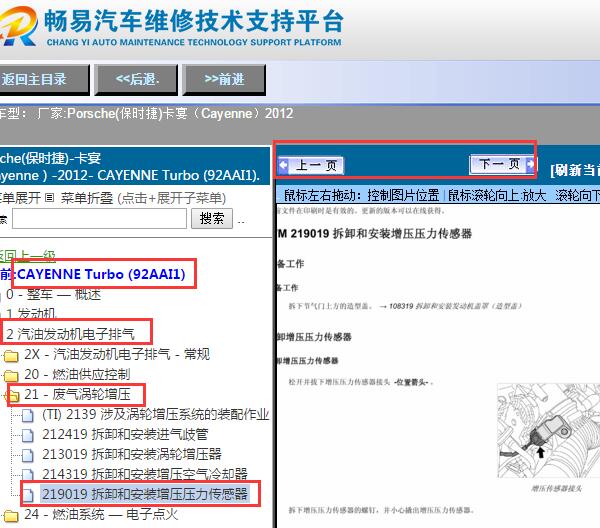This screenshot has width=600, height=528.
Task: Open 1 发动机 tree entry
Action: click(31, 314)
